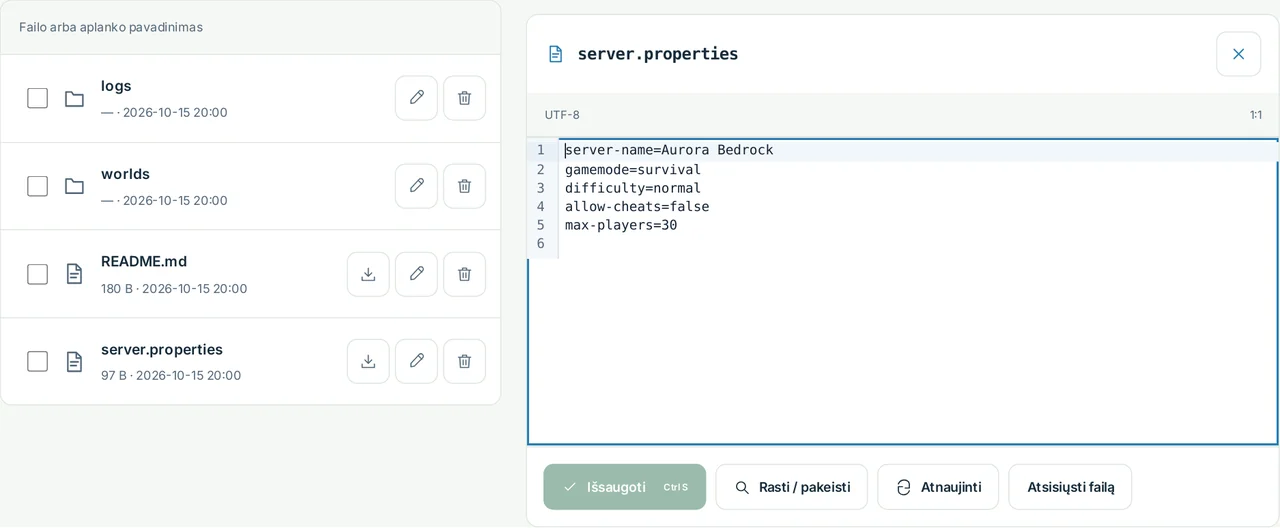Screen dimensions: 1280x528
Task: Click the max-players=30 line
Action: (621, 225)
